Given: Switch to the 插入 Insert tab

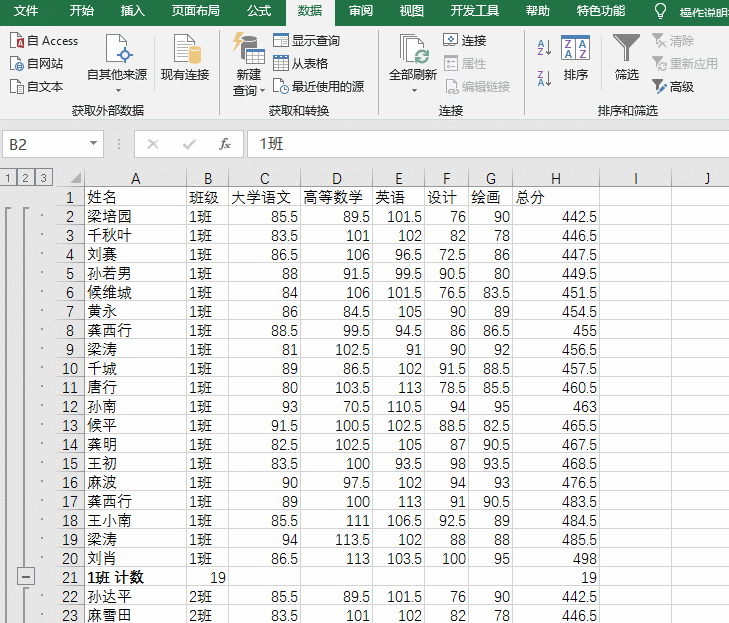Looking at the screenshot, I should tap(133, 11).
